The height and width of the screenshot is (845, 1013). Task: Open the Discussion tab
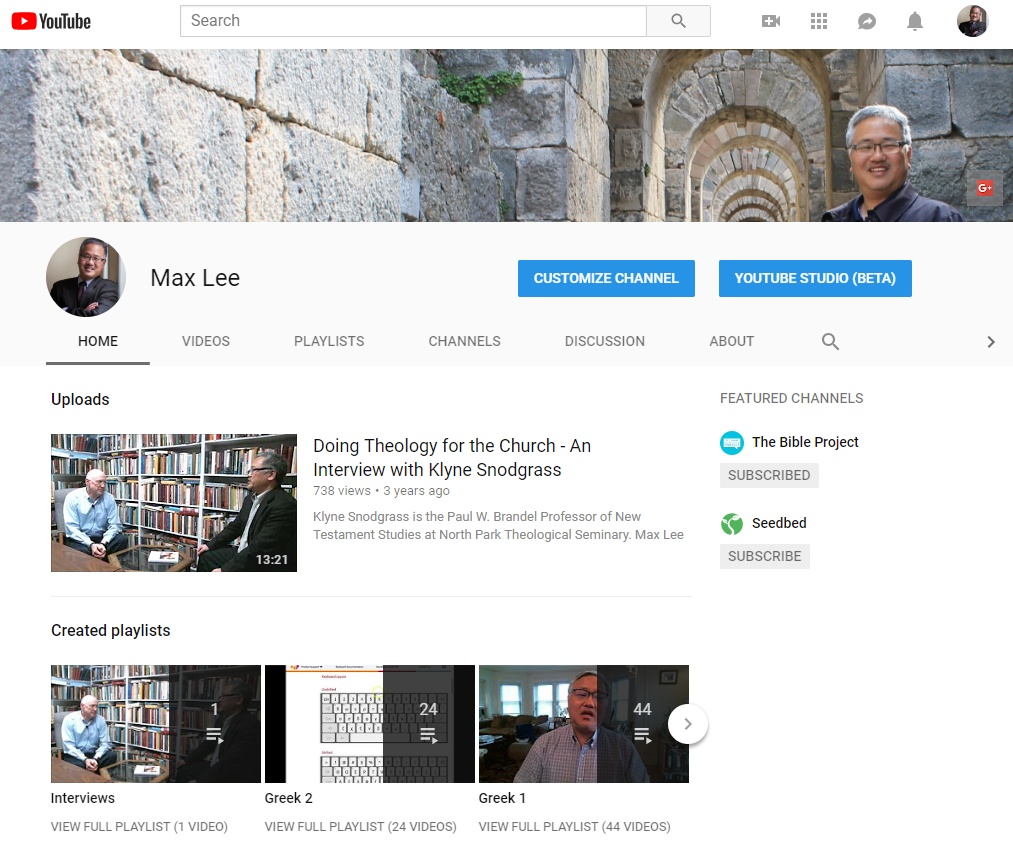pos(604,341)
